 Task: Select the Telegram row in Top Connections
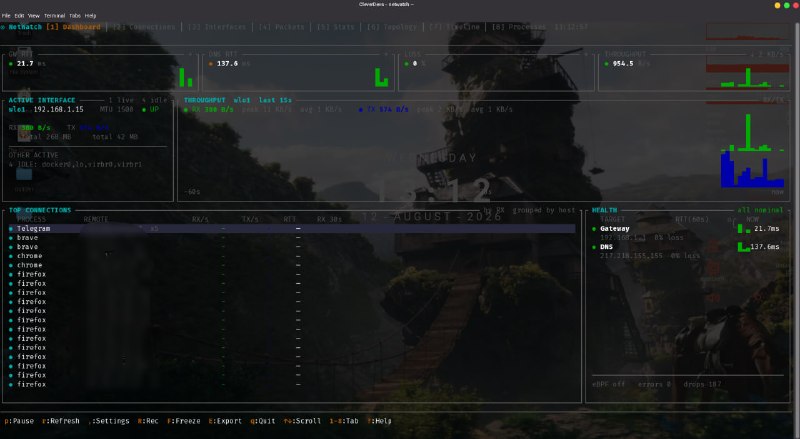[x=292, y=229]
